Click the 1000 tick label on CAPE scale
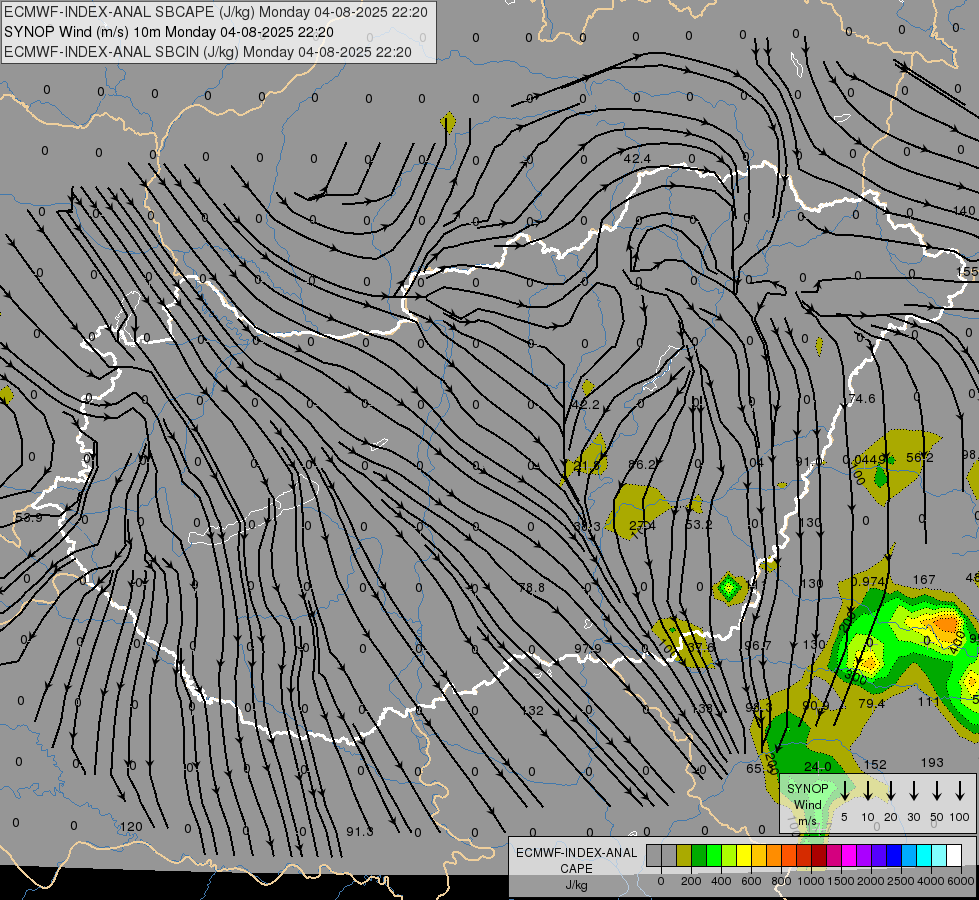The width and height of the screenshot is (979, 900). point(811,881)
